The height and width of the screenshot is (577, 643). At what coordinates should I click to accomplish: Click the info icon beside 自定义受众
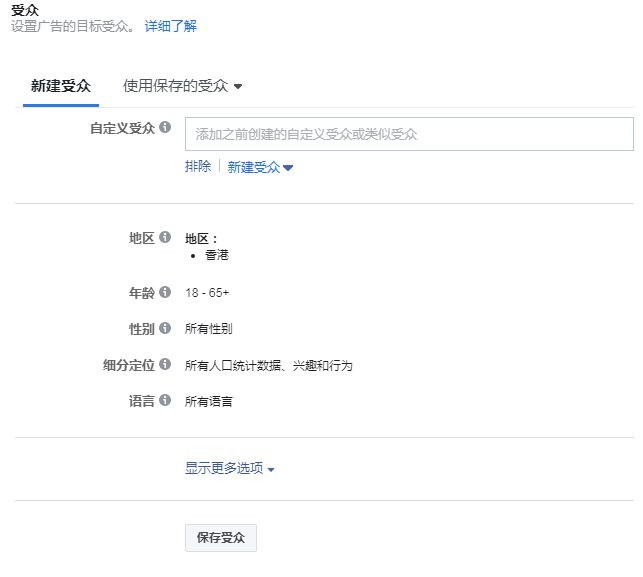pyautogui.click(x=165, y=128)
